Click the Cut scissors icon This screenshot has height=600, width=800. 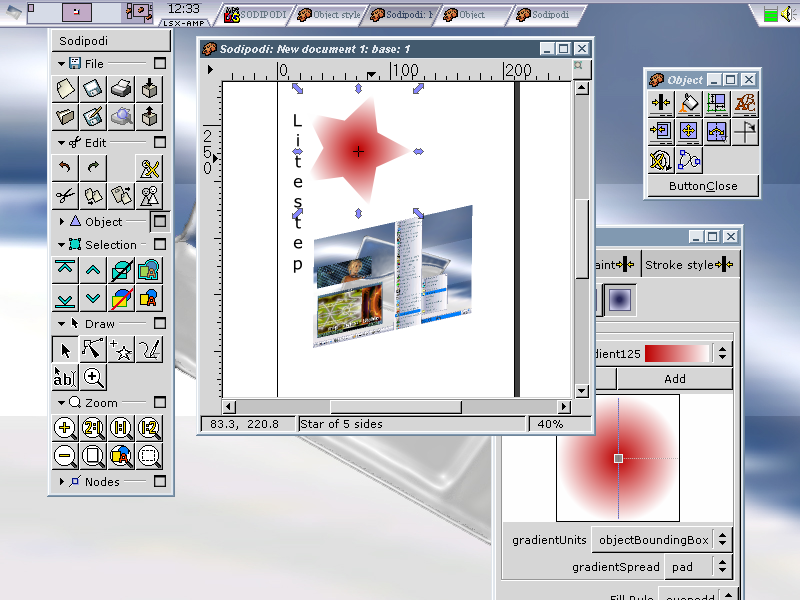[65, 196]
